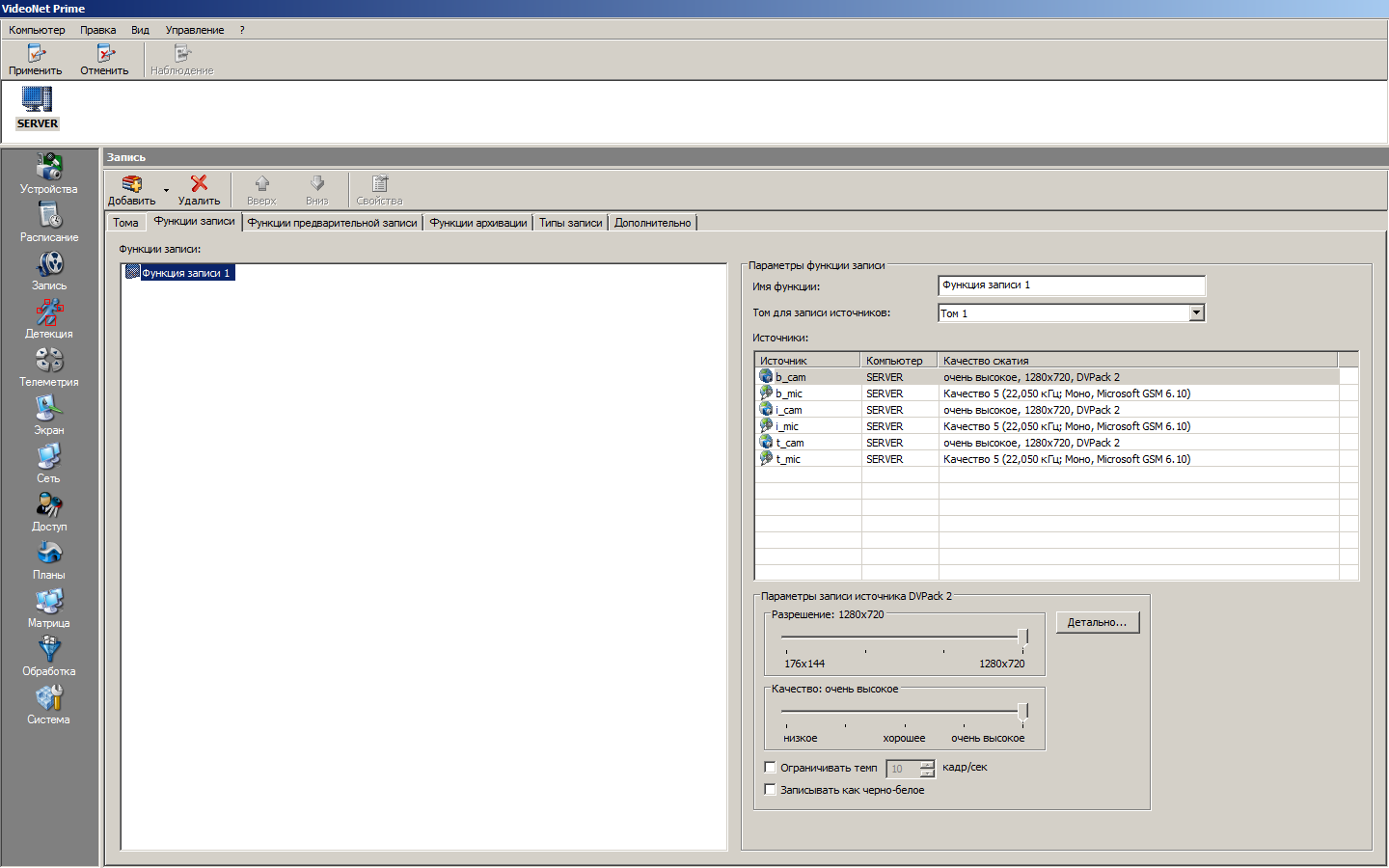1389x868 pixels.
Task: Click the Удалить red cross icon
Action: coord(199,184)
